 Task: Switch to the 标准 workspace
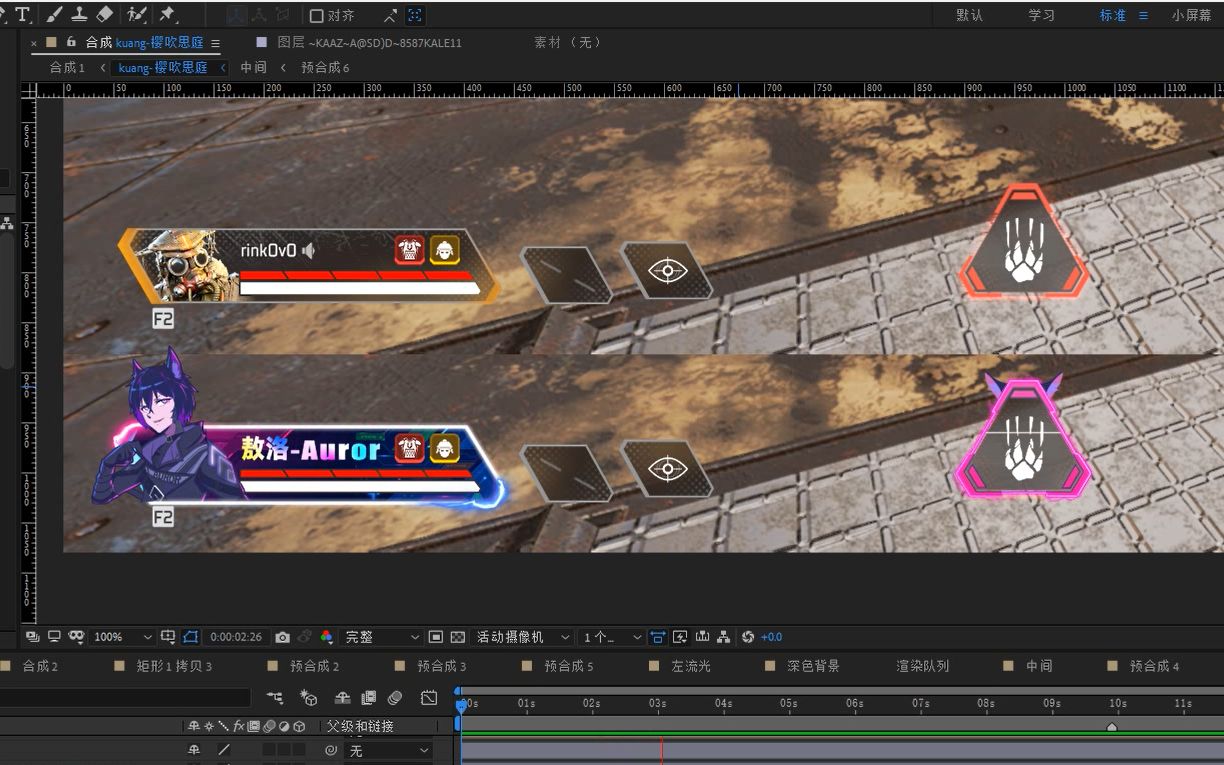(1112, 16)
